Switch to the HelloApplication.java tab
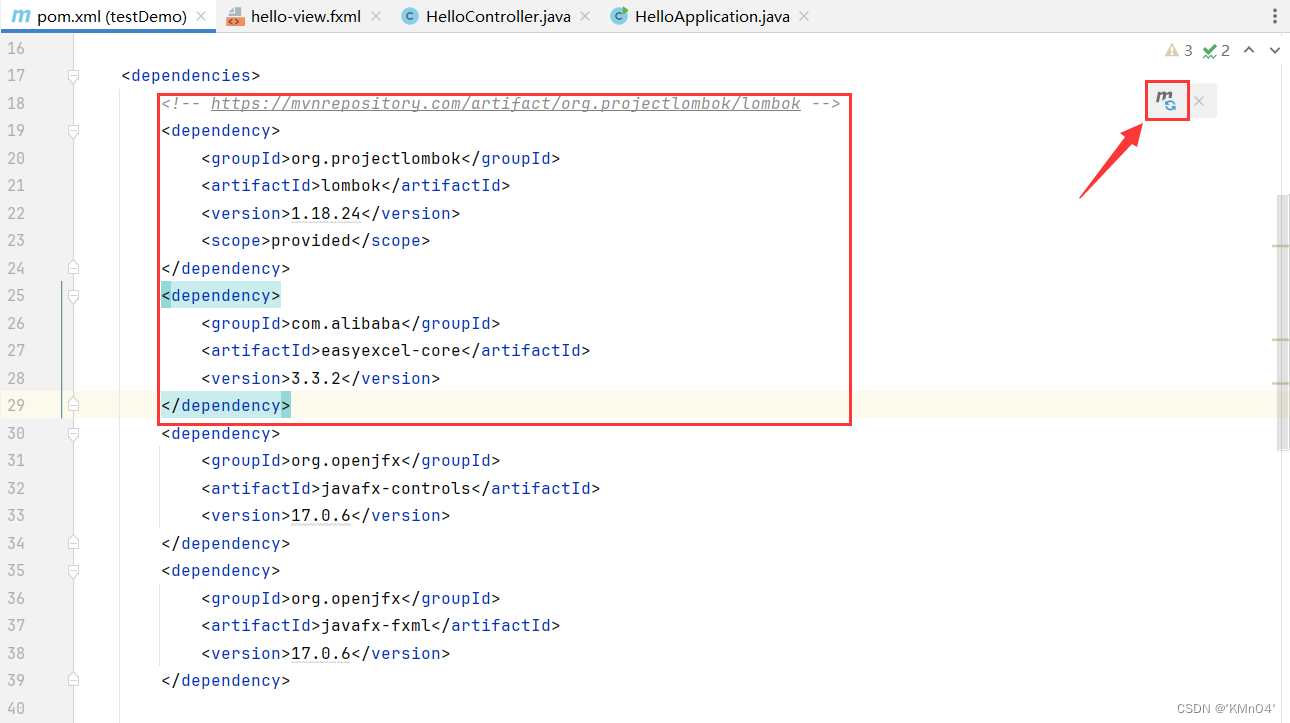Screen dimensions: 1290x723 (x=710, y=16)
